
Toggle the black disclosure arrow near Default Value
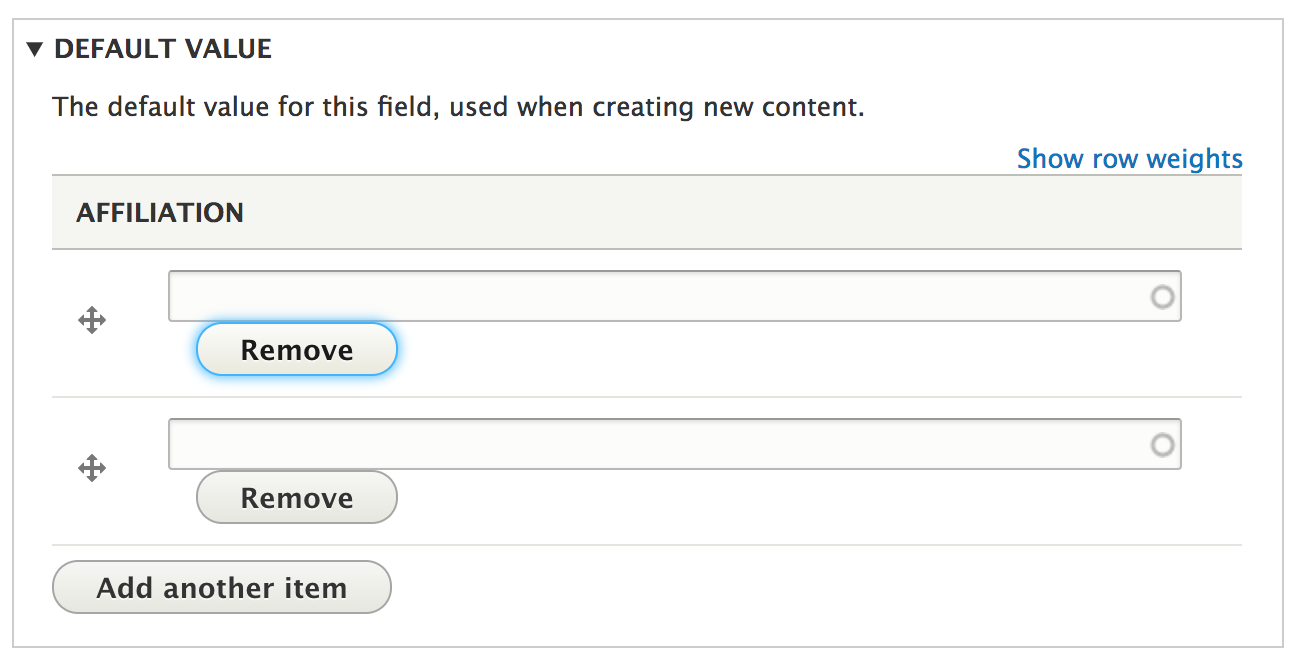(x=36, y=49)
